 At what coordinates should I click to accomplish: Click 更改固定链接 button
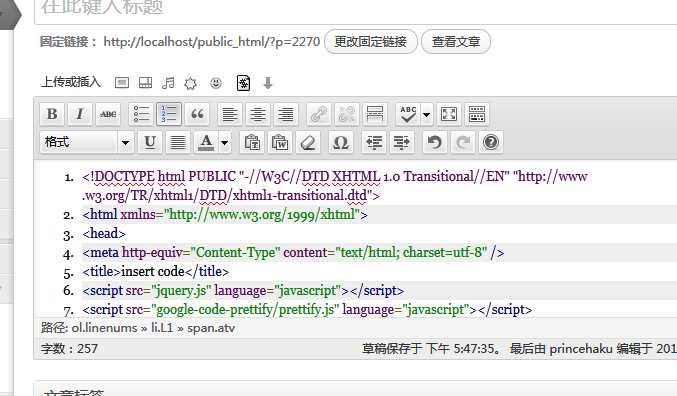(370, 41)
